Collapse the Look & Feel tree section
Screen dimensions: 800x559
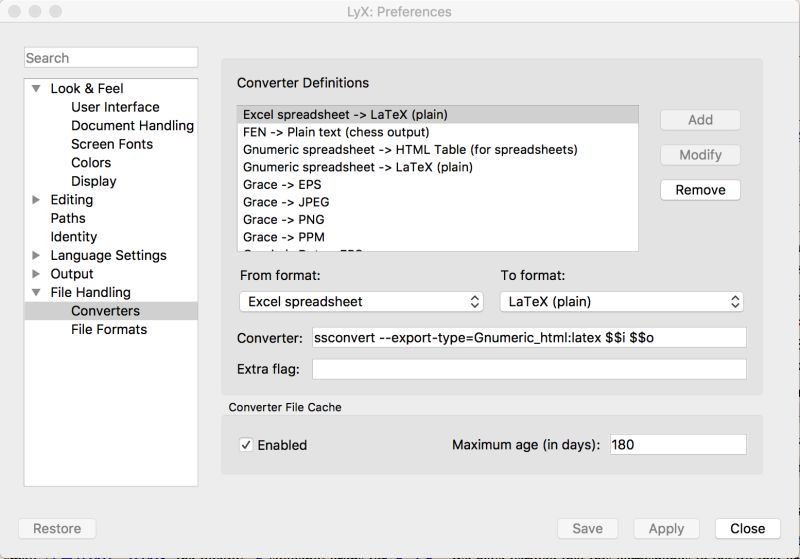pyautogui.click(x=36, y=88)
